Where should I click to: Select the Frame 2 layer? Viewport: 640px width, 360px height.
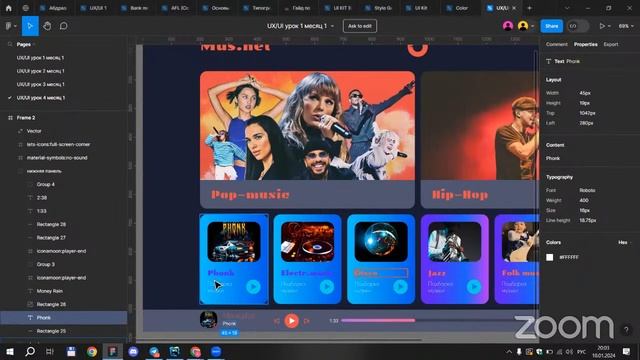coord(26,118)
